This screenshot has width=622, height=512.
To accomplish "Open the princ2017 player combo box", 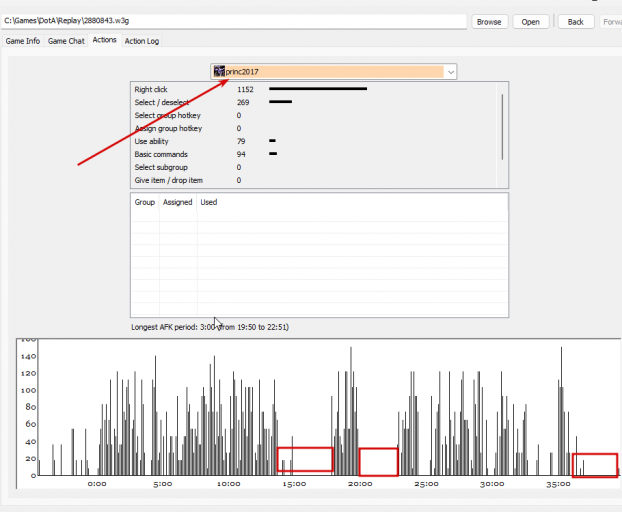I will (x=333, y=72).
